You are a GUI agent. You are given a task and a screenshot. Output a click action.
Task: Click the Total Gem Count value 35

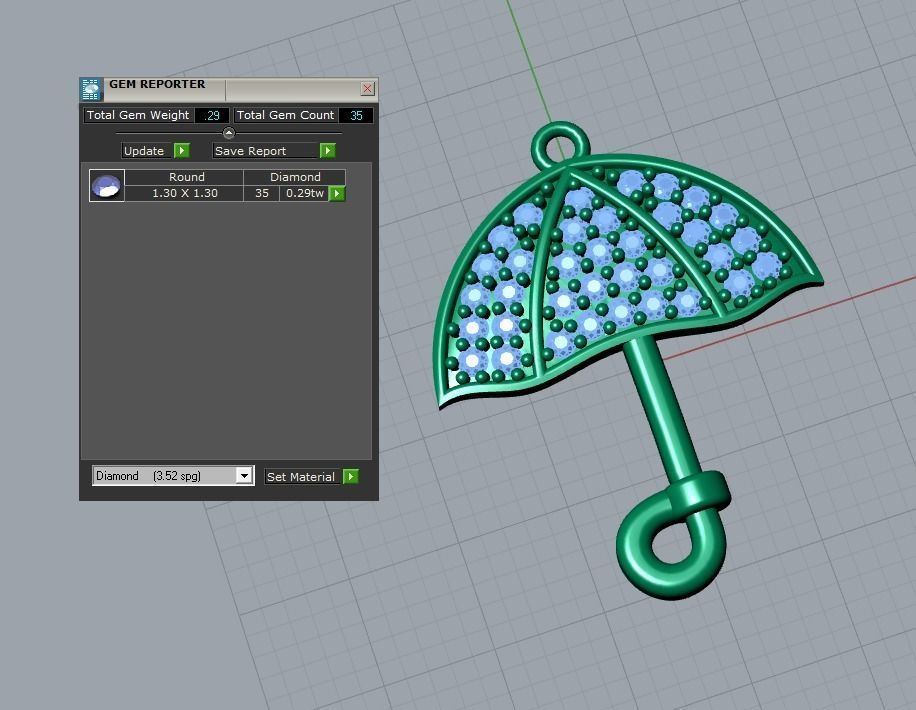(356, 115)
